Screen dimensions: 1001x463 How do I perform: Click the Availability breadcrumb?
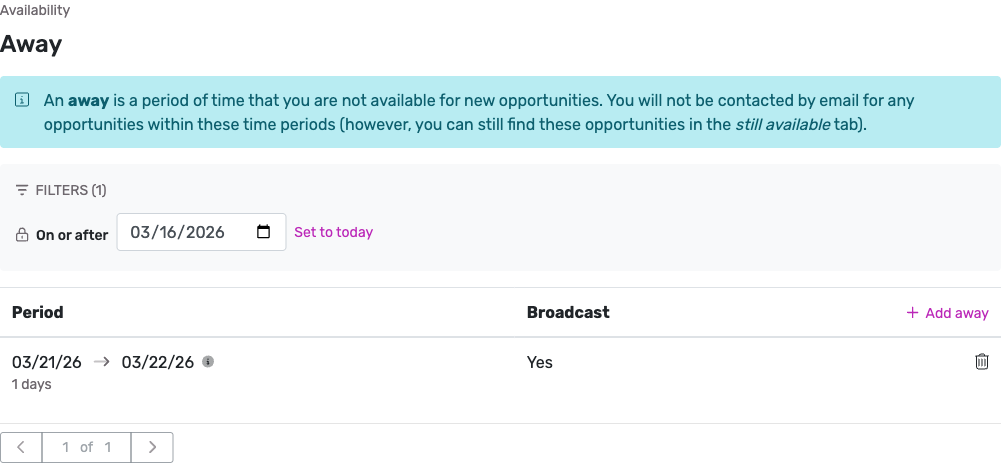[x=35, y=10]
